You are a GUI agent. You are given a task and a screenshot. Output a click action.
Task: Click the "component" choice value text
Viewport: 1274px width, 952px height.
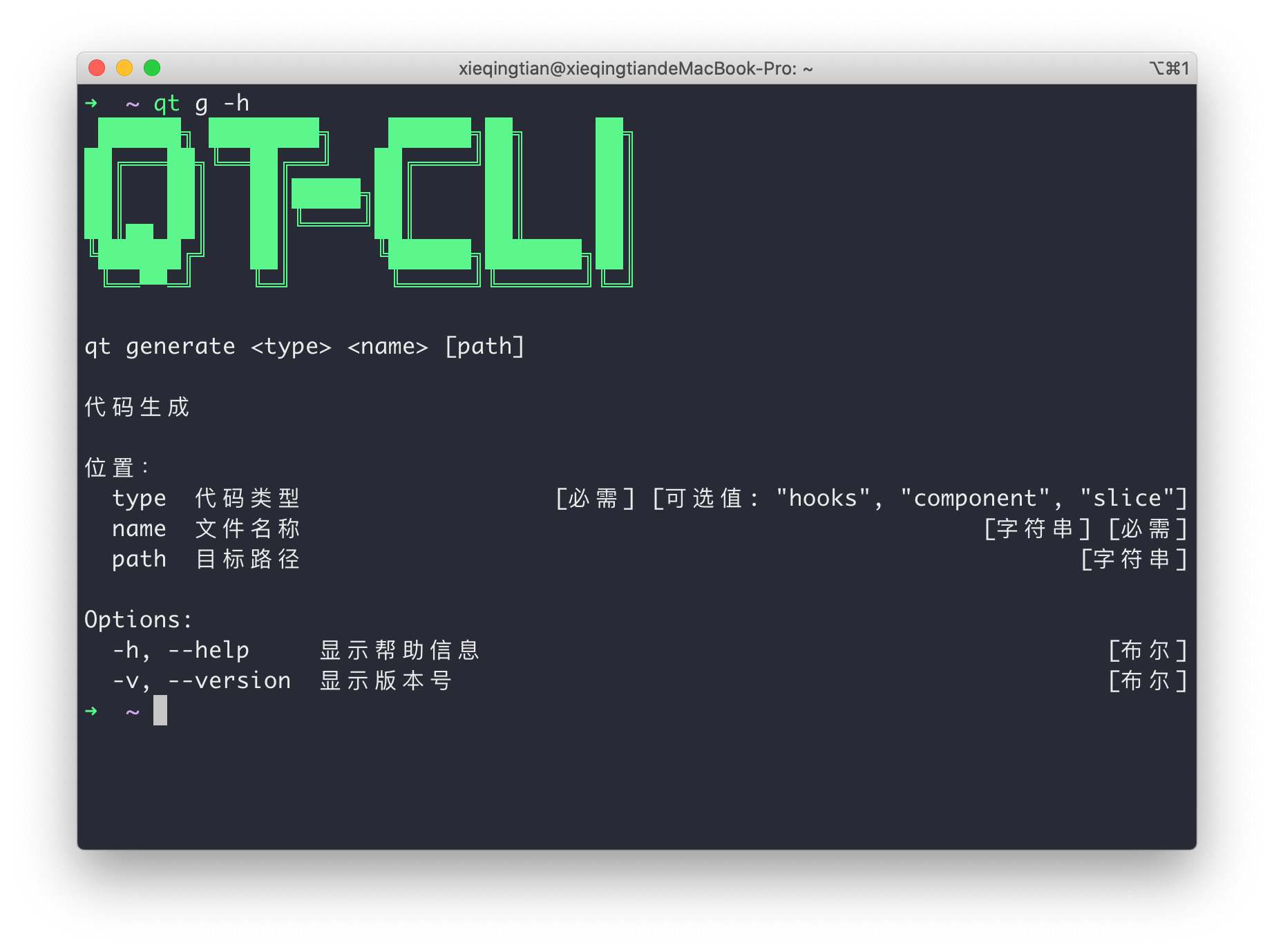[975, 498]
